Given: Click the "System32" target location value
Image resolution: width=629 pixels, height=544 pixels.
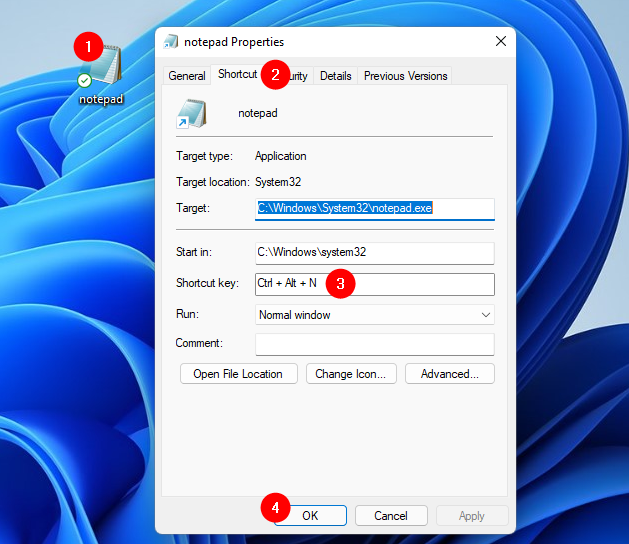Looking at the screenshot, I should 278,182.
